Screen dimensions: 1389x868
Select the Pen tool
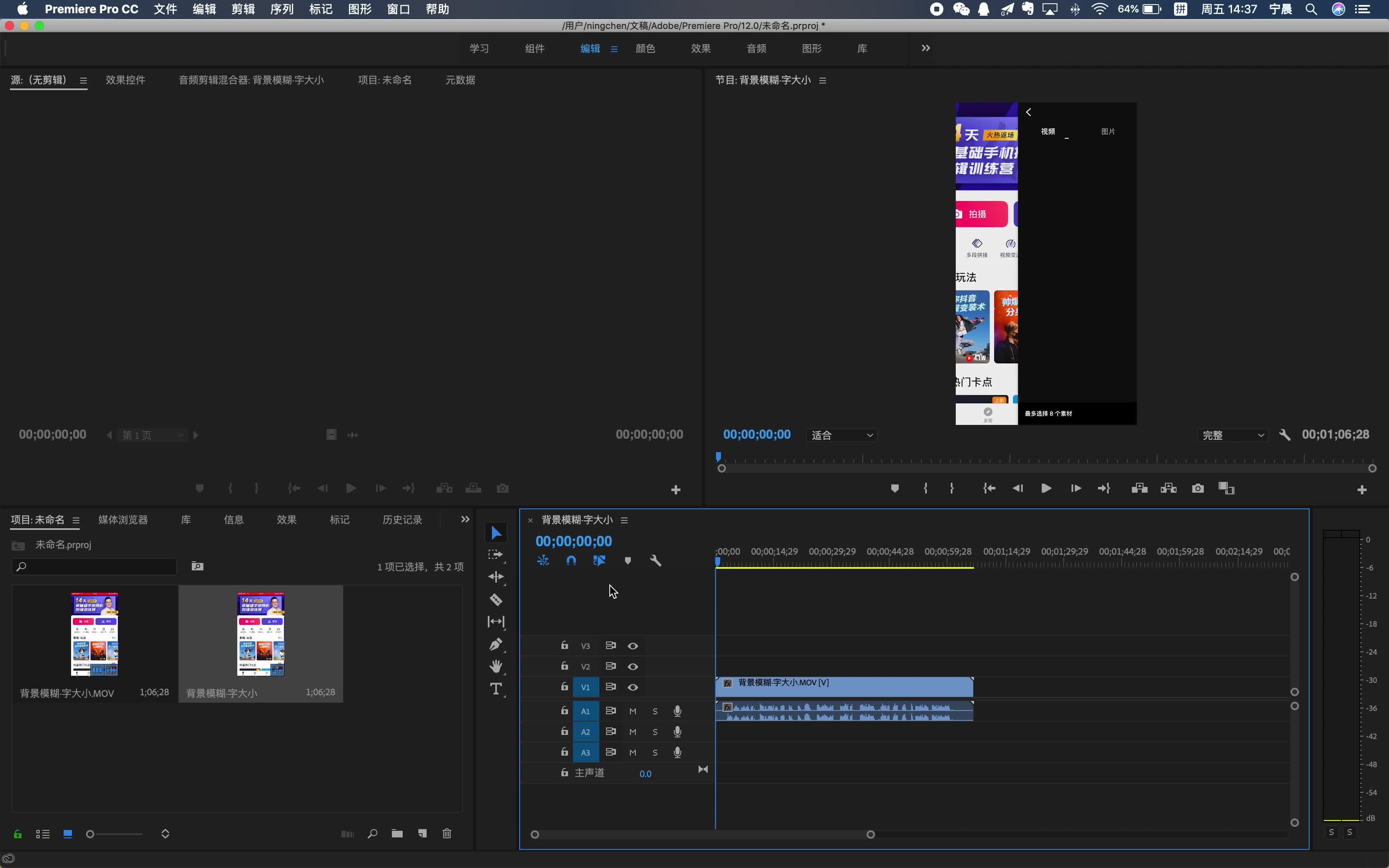point(496,644)
